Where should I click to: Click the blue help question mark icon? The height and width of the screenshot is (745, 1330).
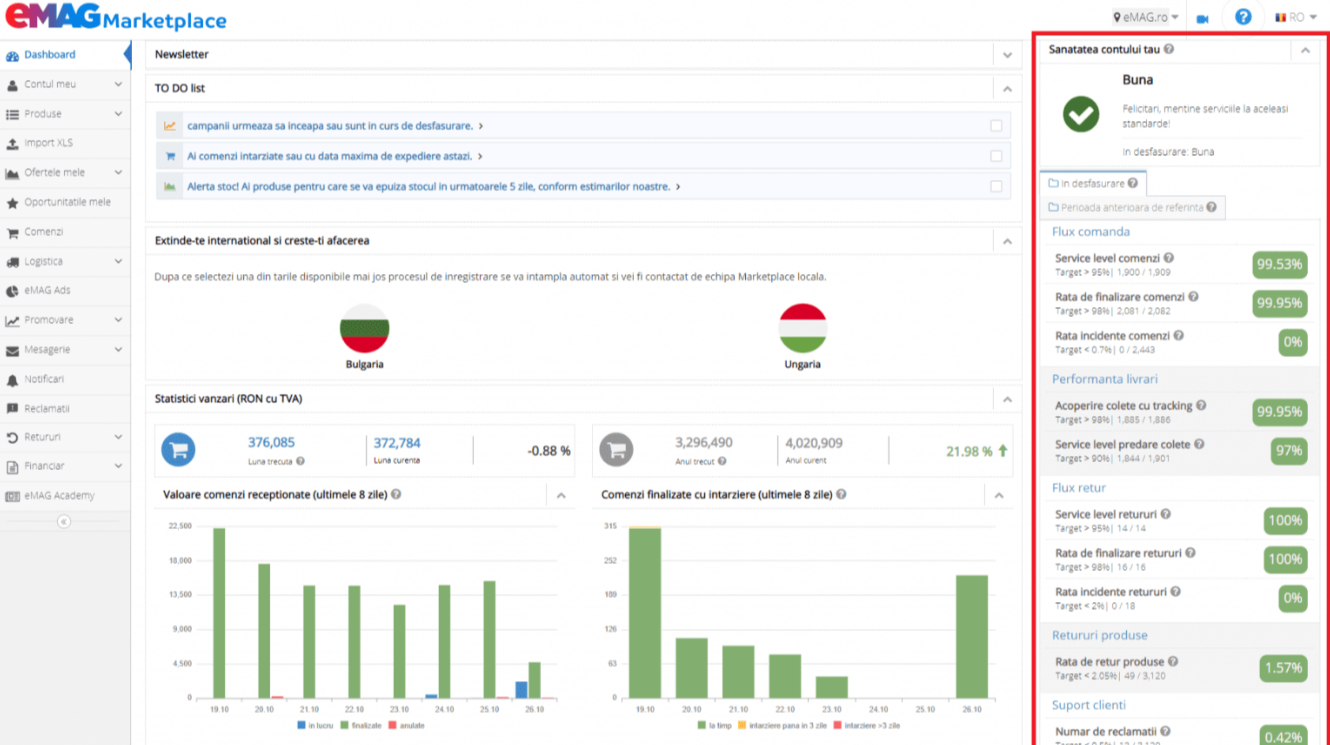[1243, 17]
